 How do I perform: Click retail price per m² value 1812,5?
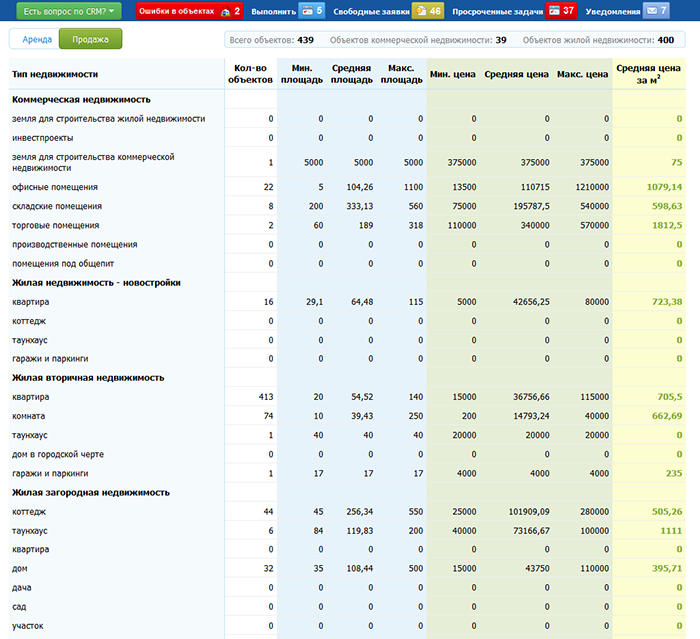pos(667,226)
